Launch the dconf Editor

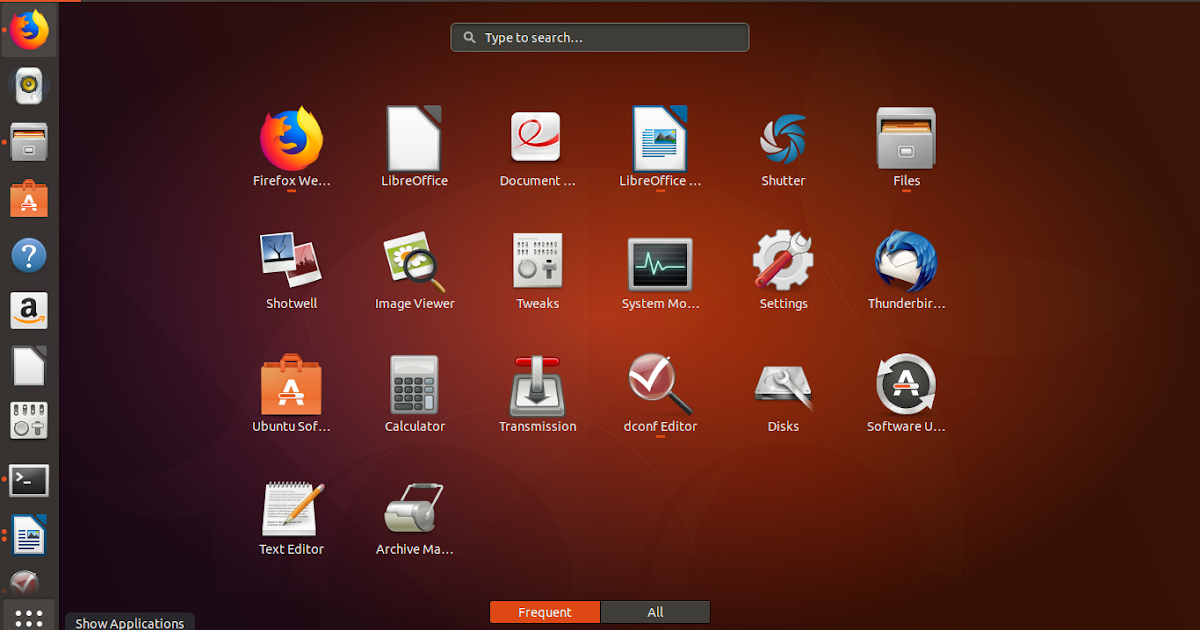tap(660, 385)
